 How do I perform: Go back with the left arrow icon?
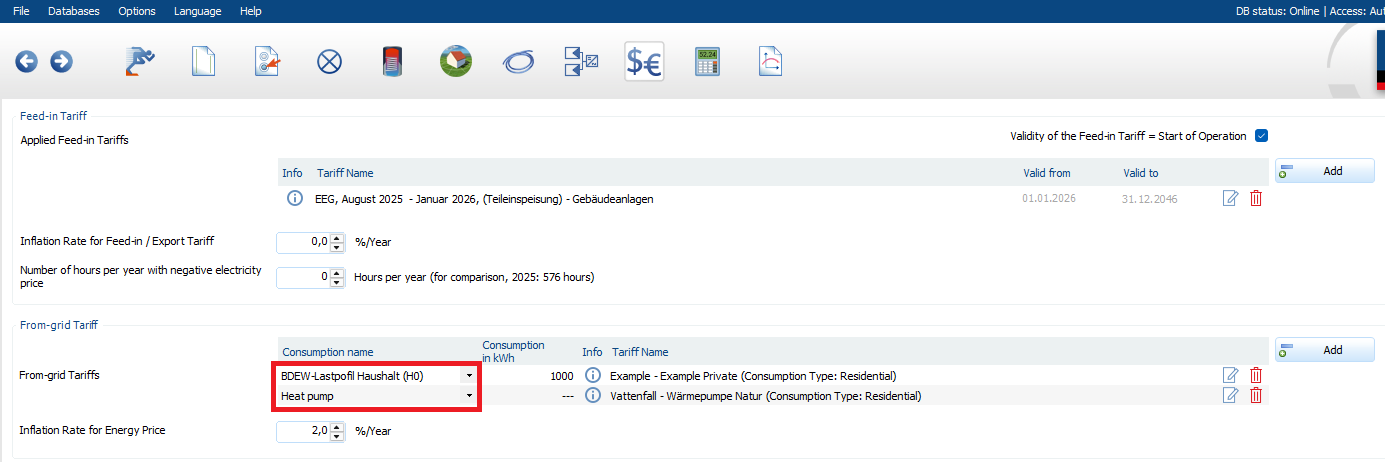coord(26,62)
